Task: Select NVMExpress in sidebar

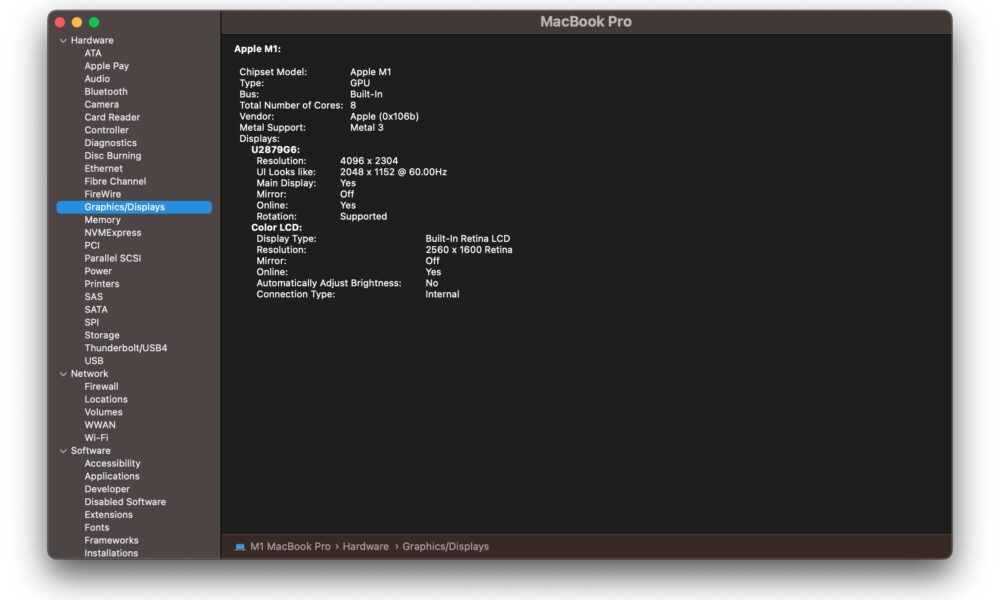Action: point(113,233)
